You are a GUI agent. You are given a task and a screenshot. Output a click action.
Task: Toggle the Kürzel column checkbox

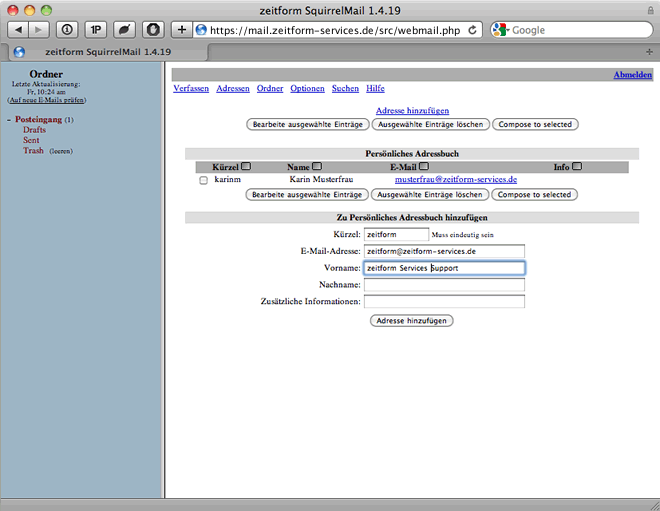[x=246, y=166]
